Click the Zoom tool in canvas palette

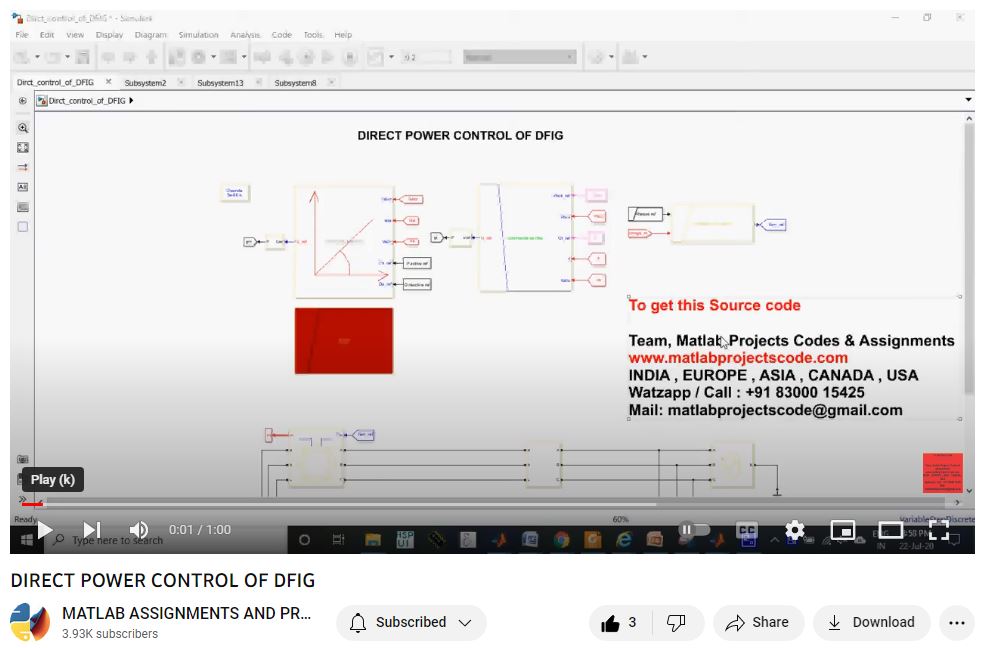pos(23,127)
